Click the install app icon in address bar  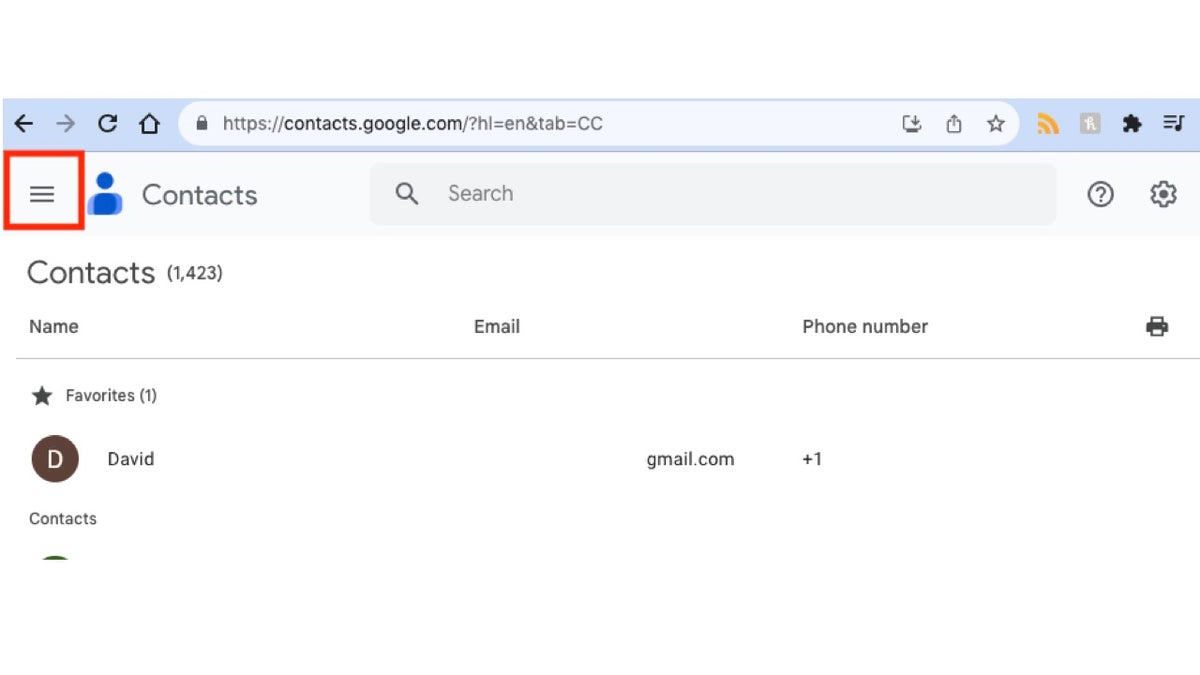pos(912,124)
